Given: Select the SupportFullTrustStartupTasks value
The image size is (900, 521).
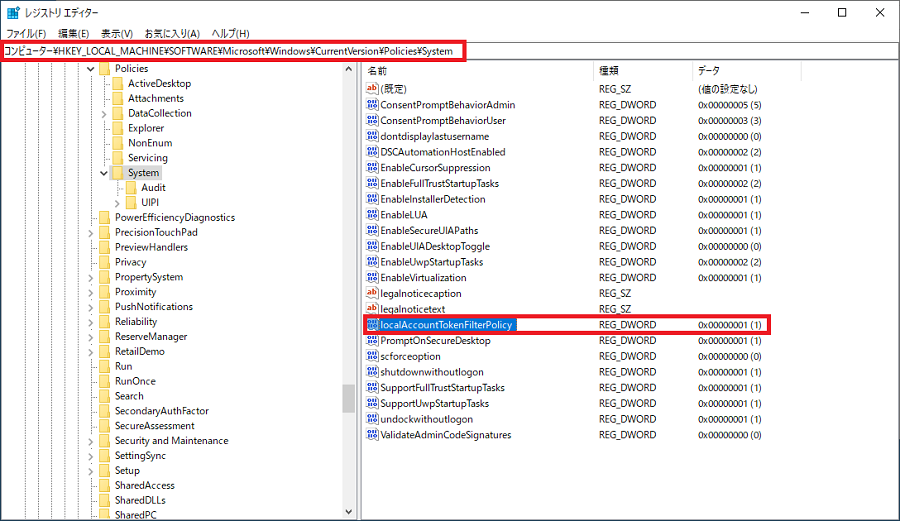Looking at the screenshot, I should [x=442, y=387].
